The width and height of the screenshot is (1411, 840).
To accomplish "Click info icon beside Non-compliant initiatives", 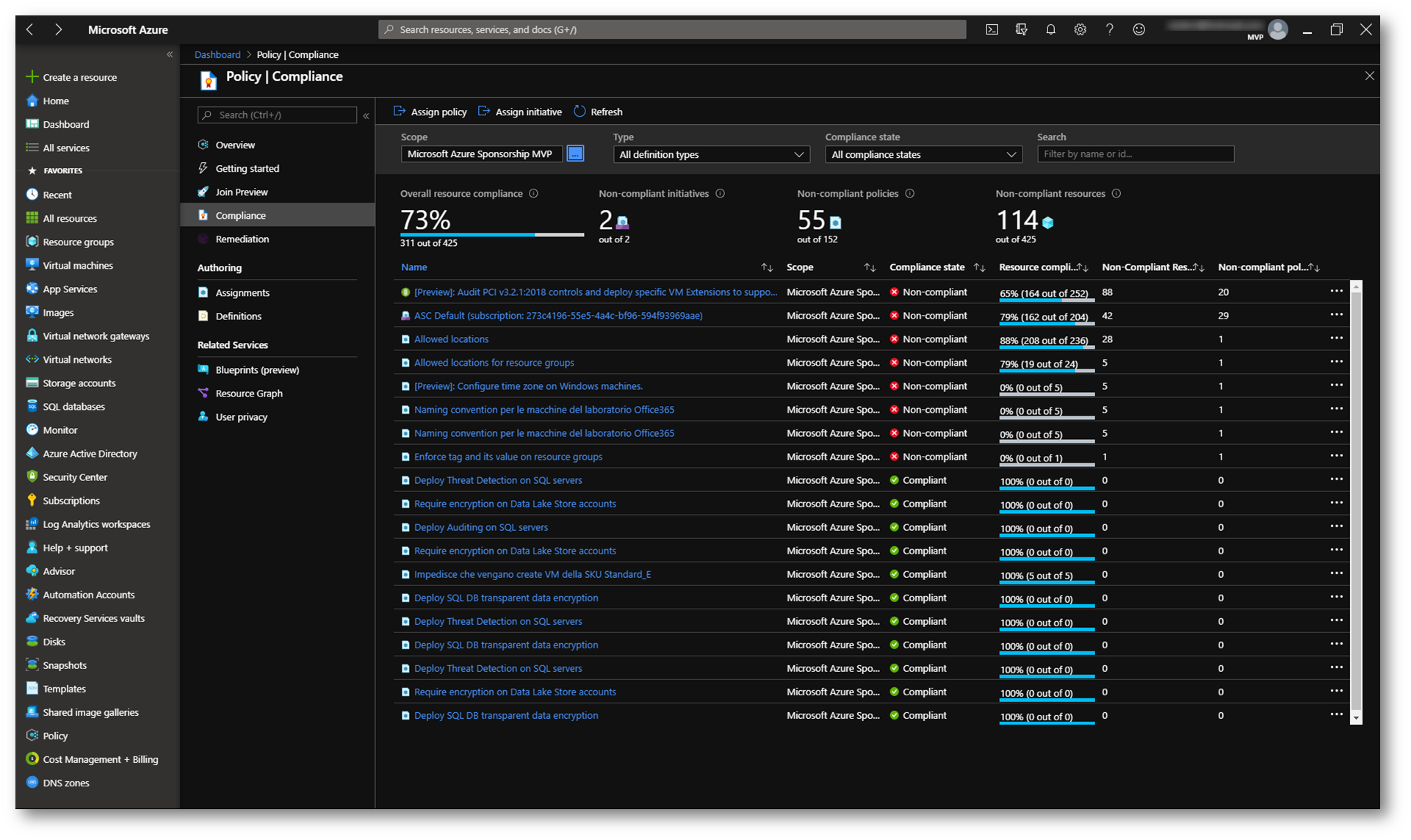I will tap(721, 194).
